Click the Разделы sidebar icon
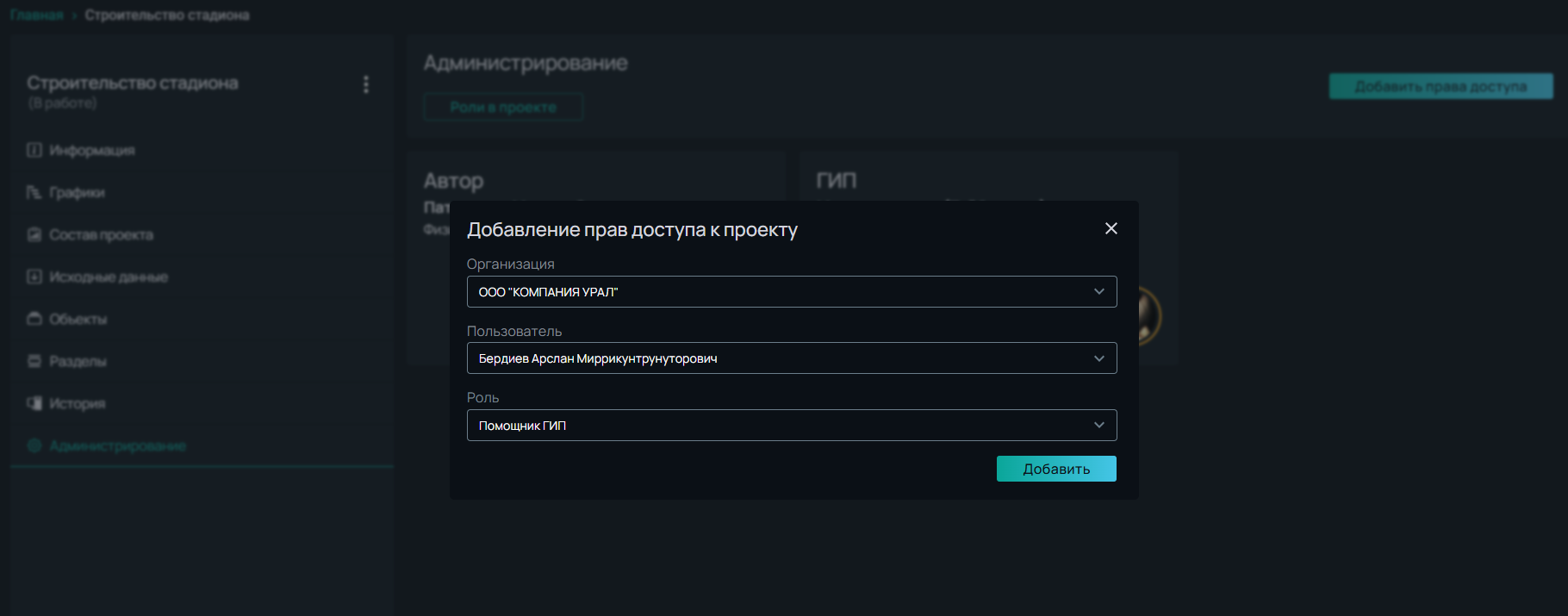This screenshot has width=1568, height=616. 34,361
